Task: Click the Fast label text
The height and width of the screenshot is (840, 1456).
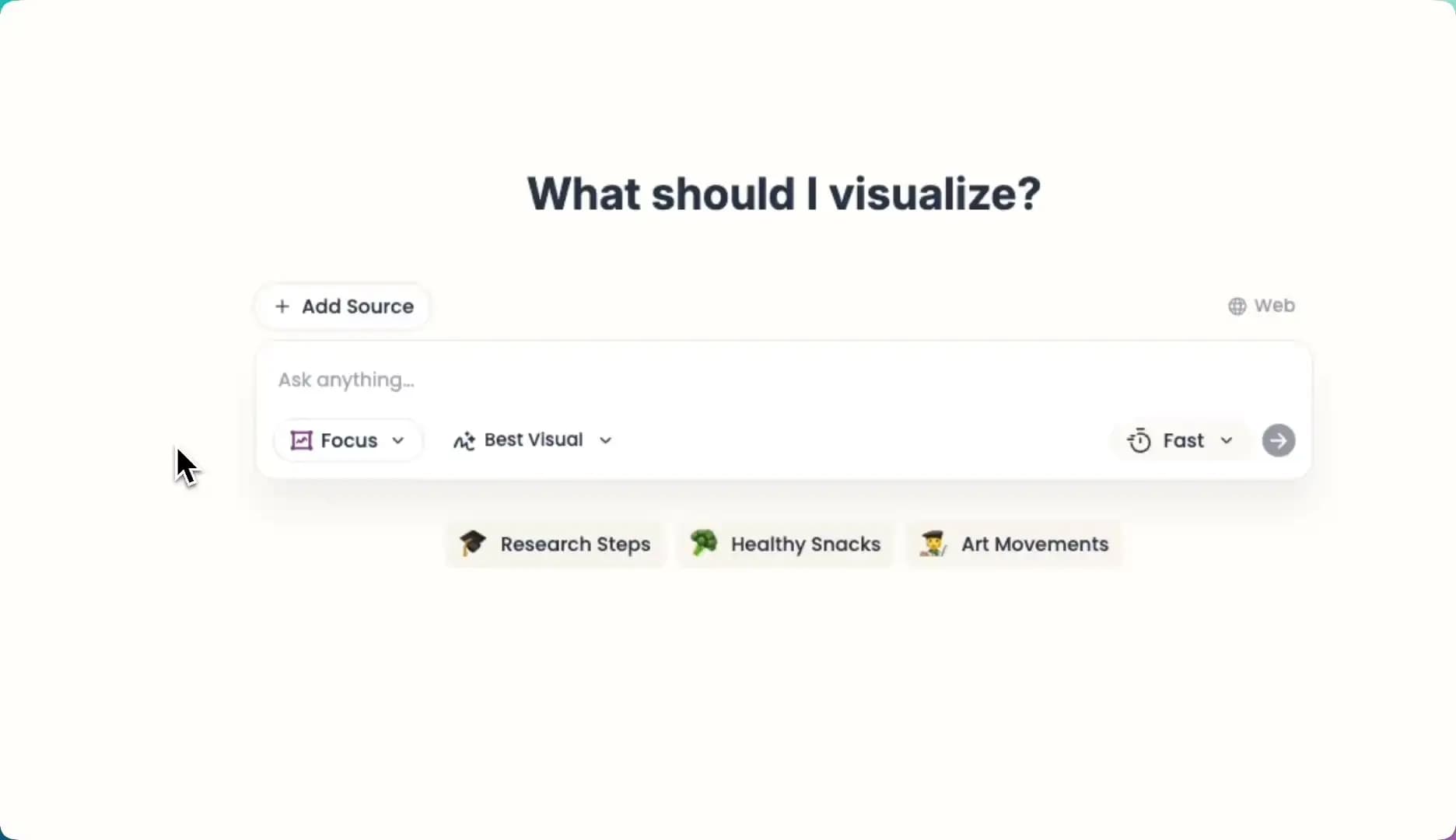Action: coord(1184,440)
